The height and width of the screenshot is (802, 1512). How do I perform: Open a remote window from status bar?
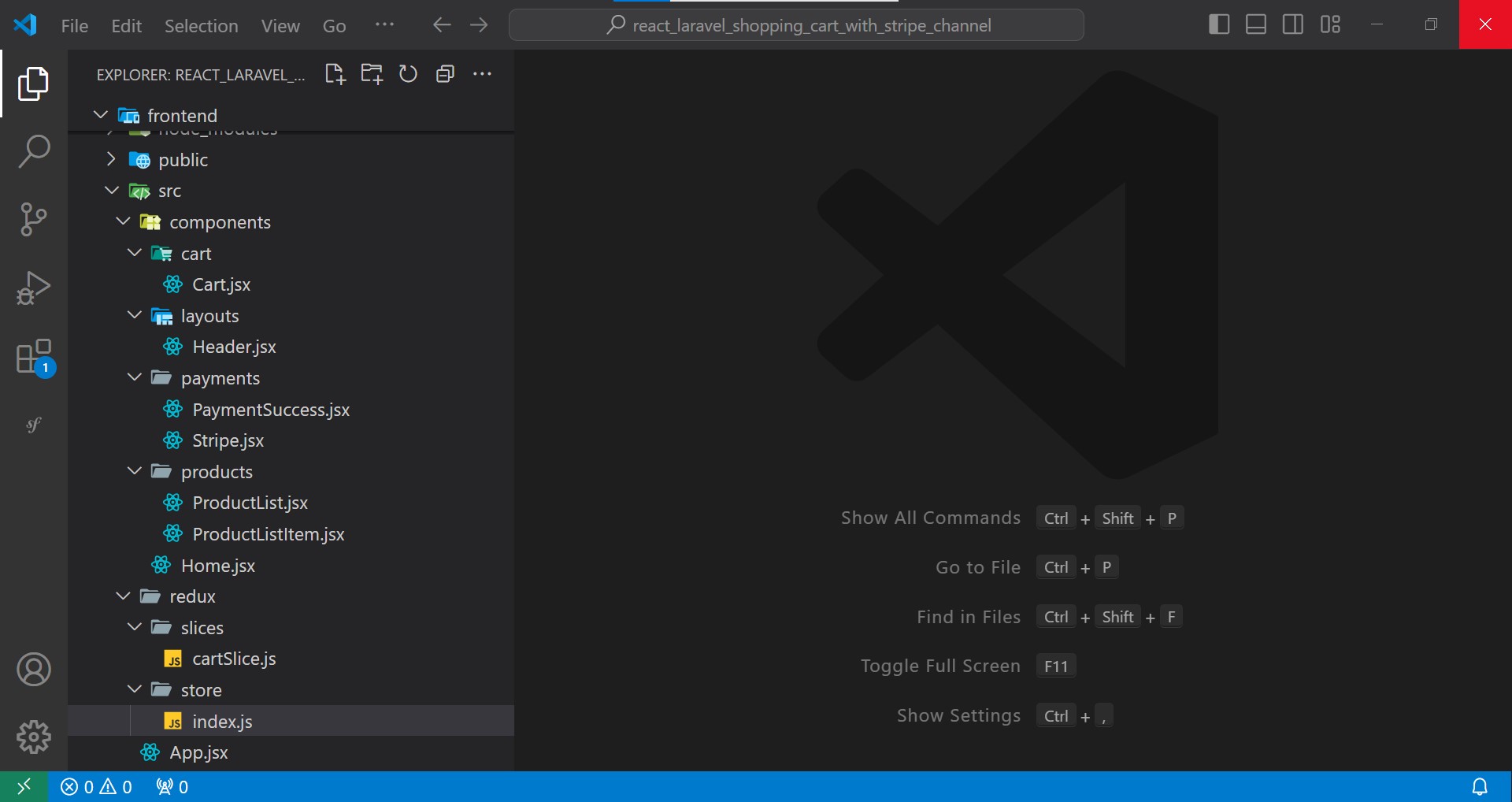click(24, 786)
